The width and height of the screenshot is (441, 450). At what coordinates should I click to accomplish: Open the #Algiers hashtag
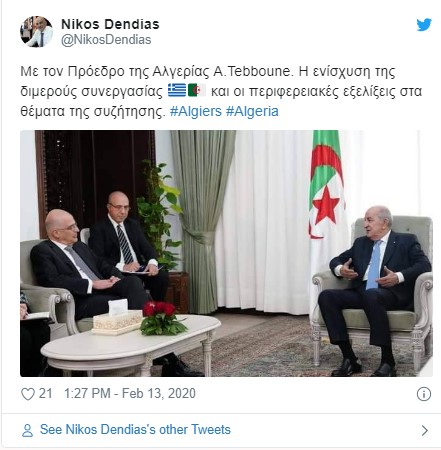[x=196, y=111]
